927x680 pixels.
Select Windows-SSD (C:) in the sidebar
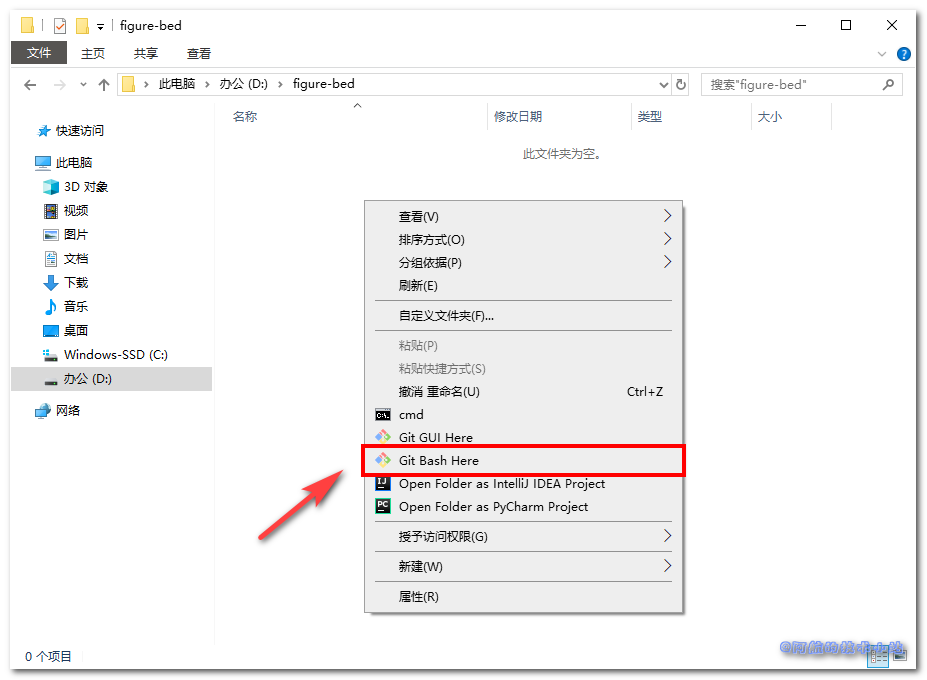coord(115,355)
